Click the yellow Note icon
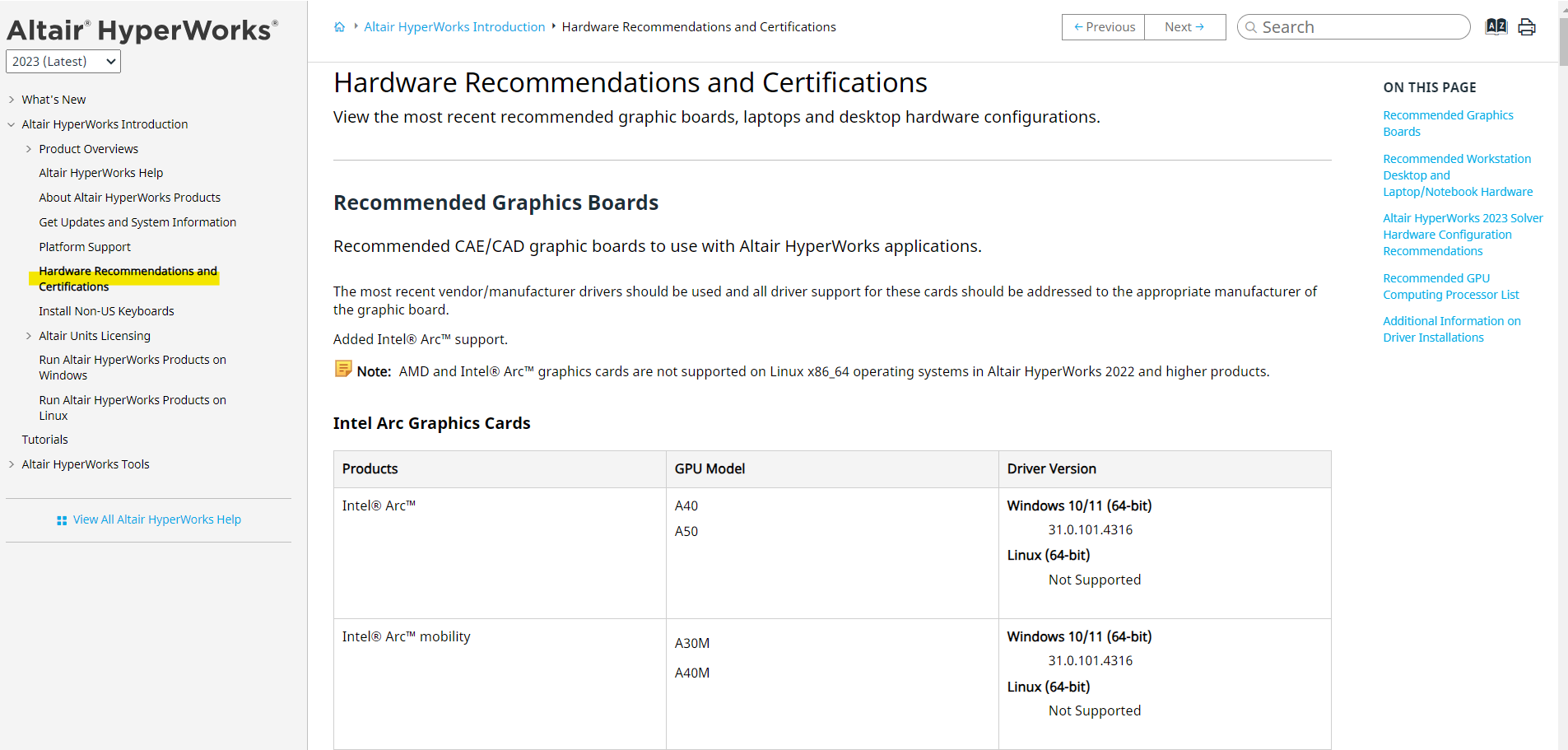This screenshot has height=750, width=1568. pyautogui.click(x=343, y=369)
